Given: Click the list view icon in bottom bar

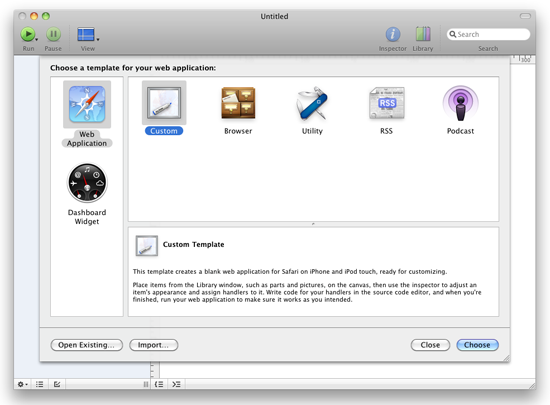Looking at the screenshot, I should [39, 384].
